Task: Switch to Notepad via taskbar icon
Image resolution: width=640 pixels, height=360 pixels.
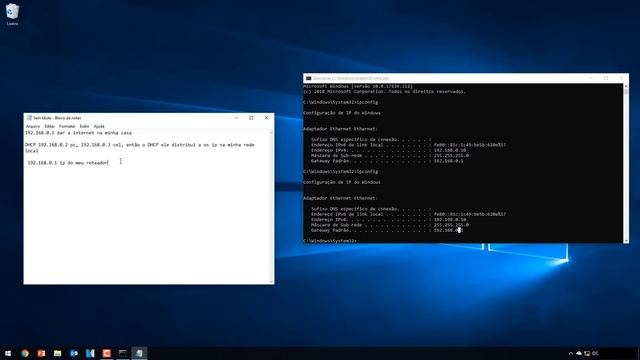Action: pos(139,353)
